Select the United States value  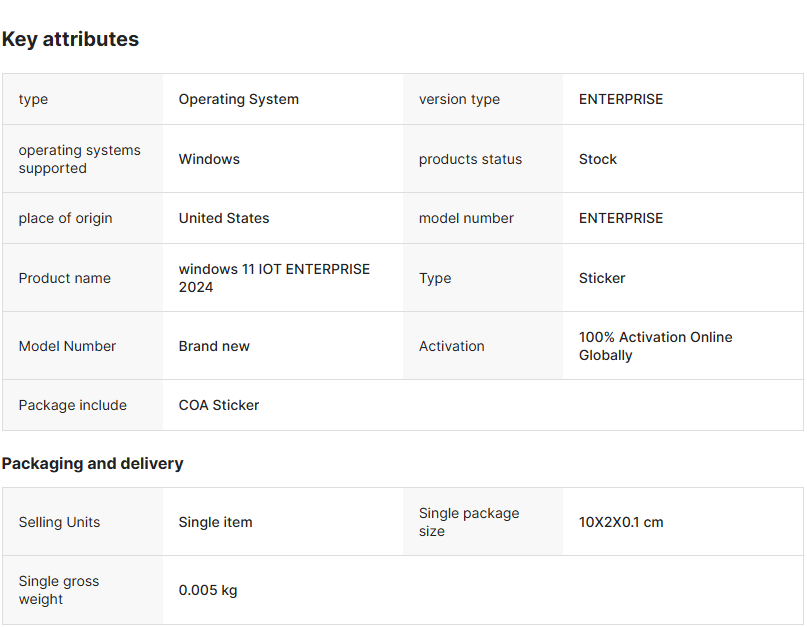[224, 218]
